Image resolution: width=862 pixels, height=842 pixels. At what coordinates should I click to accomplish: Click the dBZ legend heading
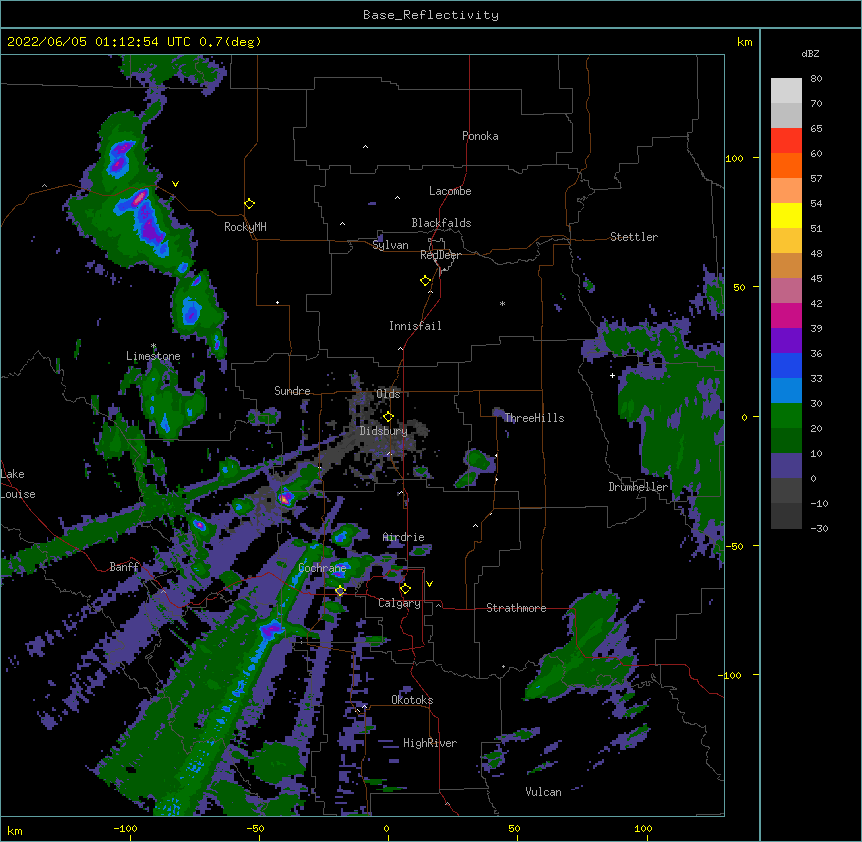point(810,53)
